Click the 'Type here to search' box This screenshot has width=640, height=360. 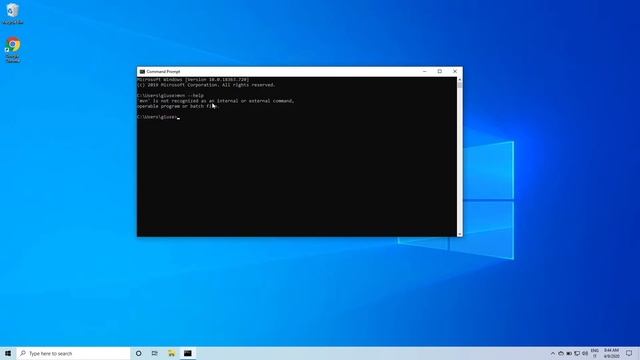(73, 353)
